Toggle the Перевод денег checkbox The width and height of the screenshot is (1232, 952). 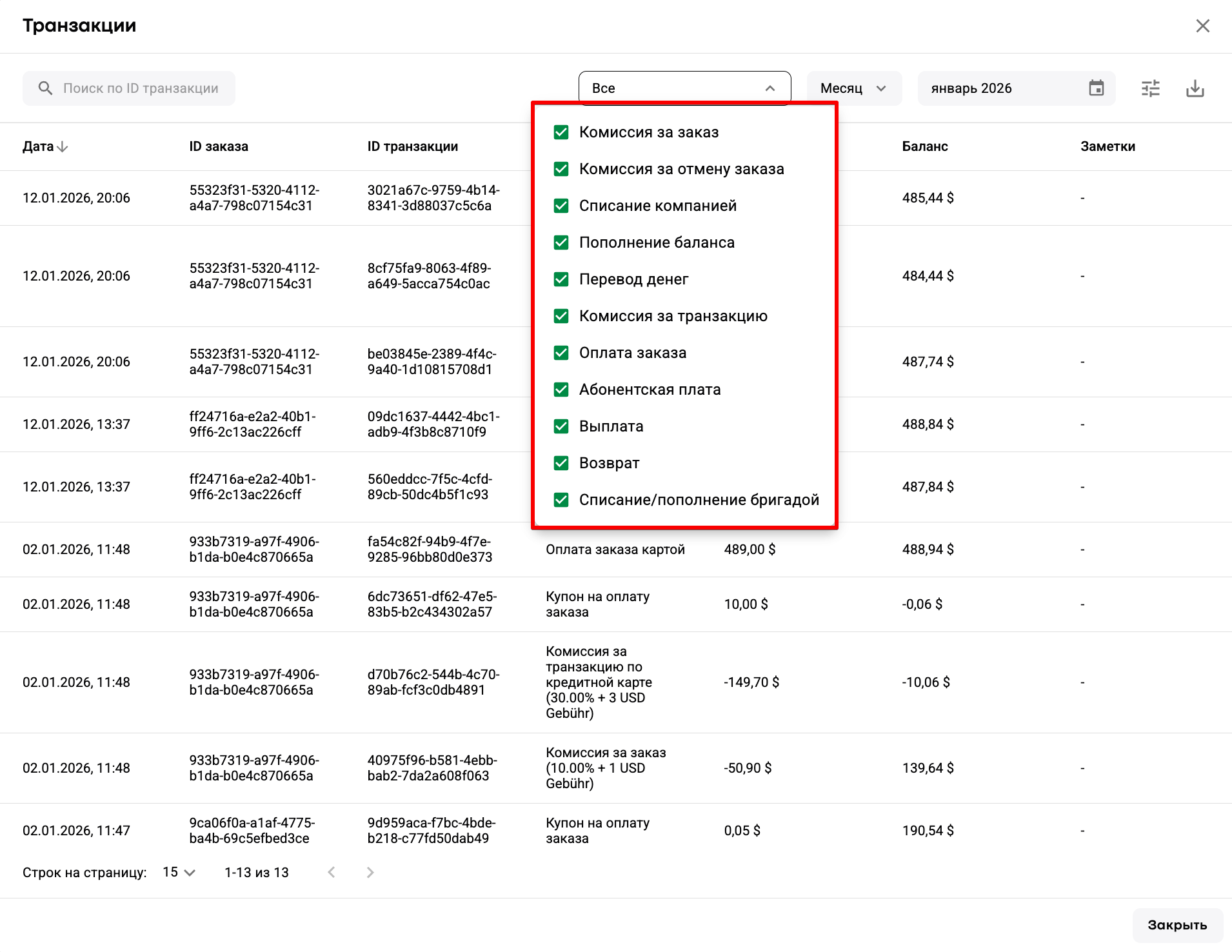(x=561, y=279)
